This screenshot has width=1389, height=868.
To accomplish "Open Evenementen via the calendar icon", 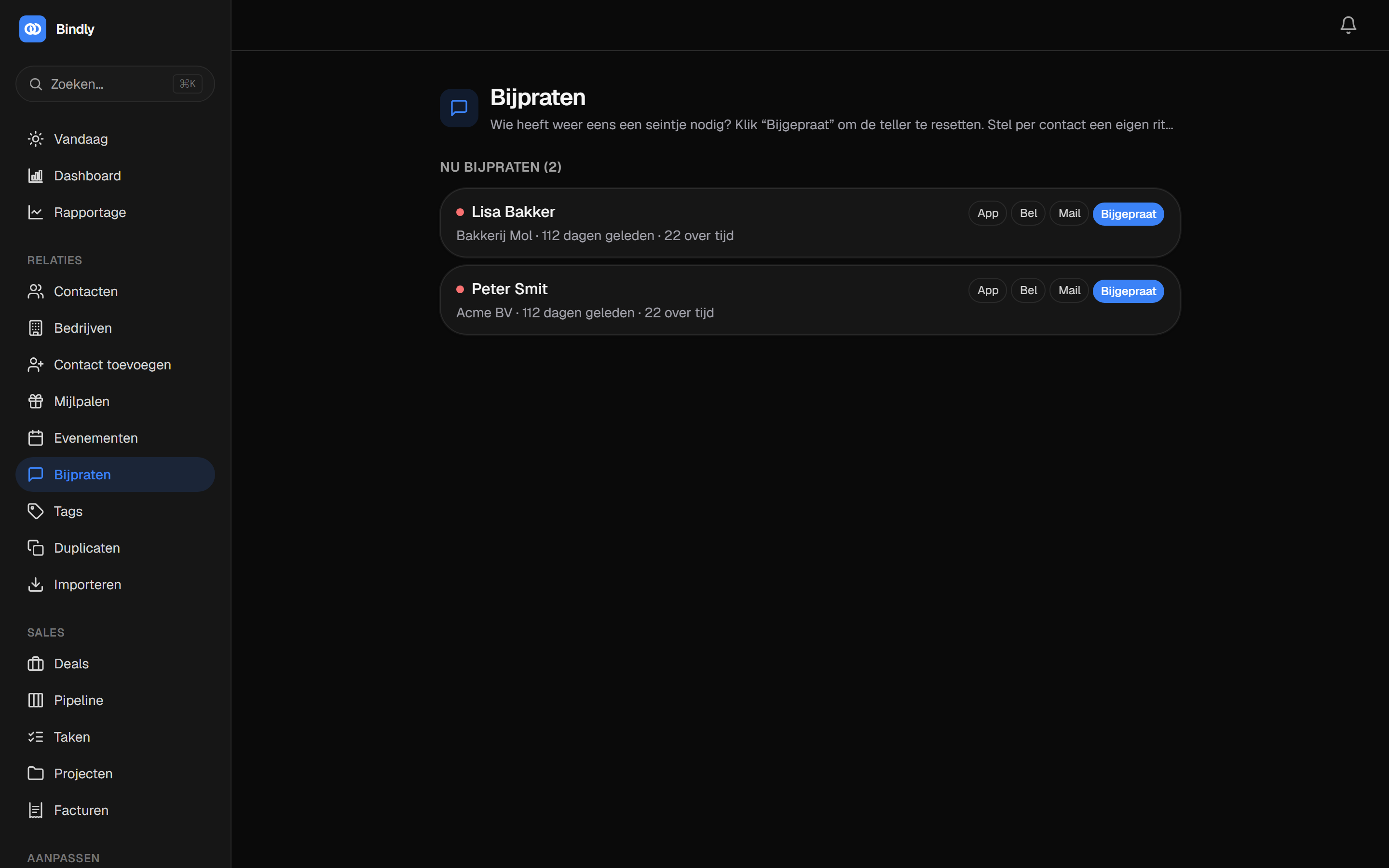I will (x=36, y=438).
